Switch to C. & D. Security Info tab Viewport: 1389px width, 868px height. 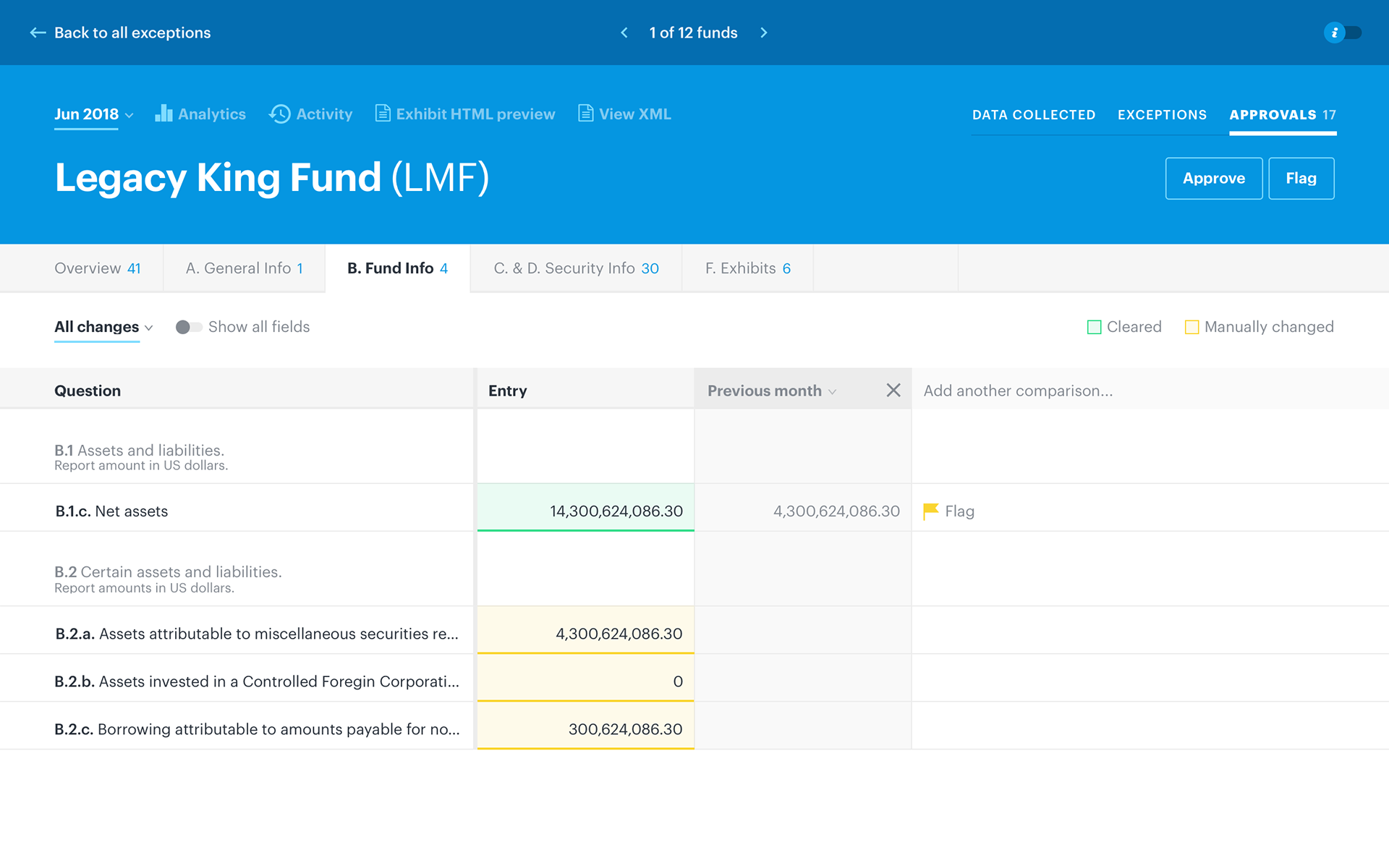(x=576, y=268)
